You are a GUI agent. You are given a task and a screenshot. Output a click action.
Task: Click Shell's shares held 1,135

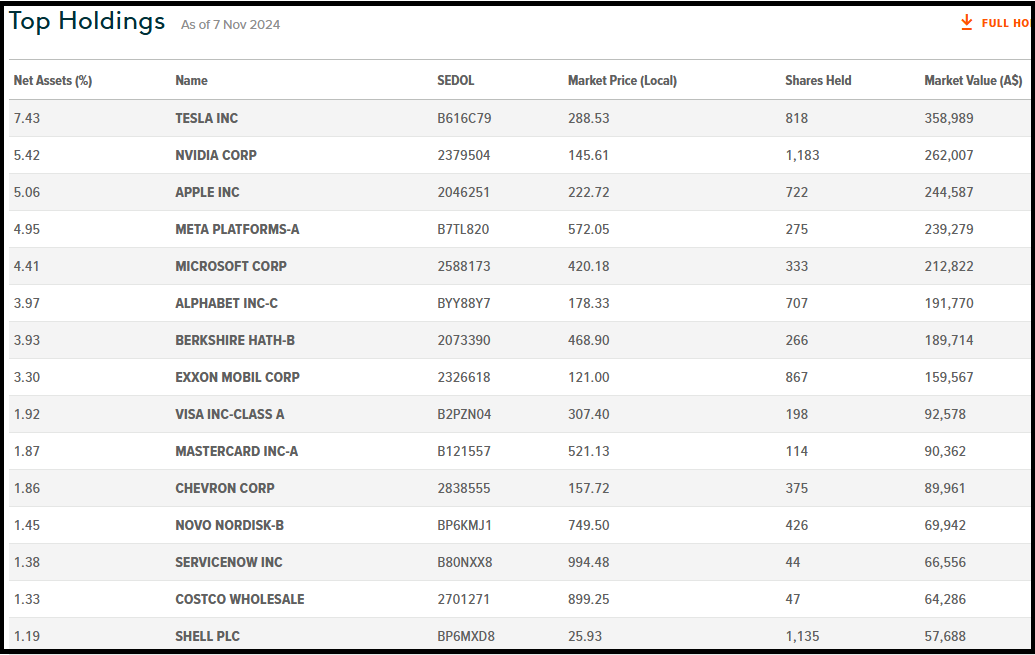pos(802,636)
